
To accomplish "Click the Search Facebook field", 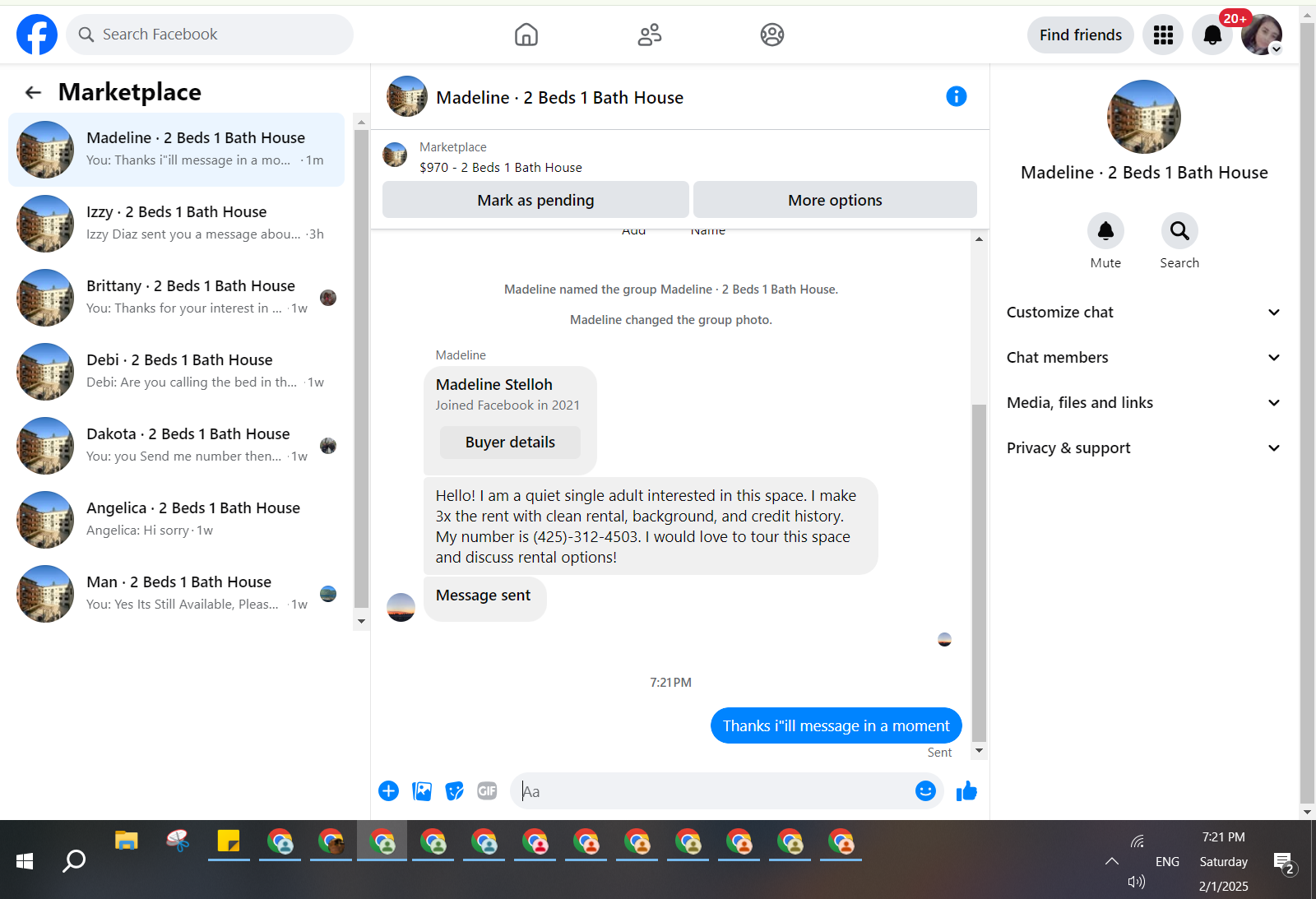I will (210, 35).
